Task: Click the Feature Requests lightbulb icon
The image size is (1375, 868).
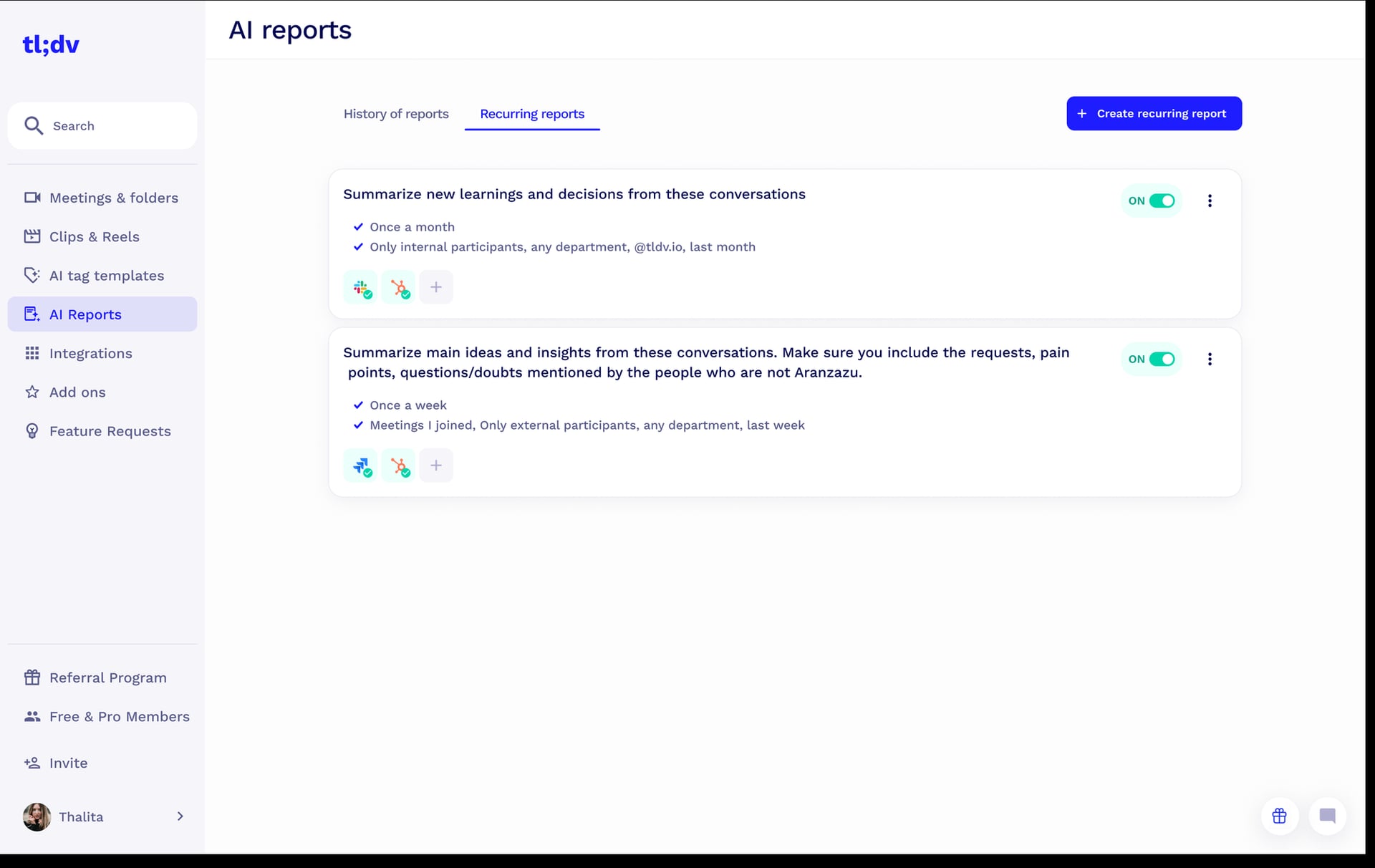Action: pyautogui.click(x=32, y=431)
